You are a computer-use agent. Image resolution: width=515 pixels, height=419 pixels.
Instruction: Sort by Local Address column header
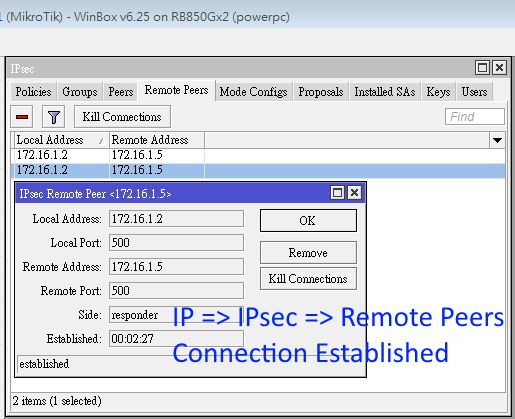tap(61, 140)
